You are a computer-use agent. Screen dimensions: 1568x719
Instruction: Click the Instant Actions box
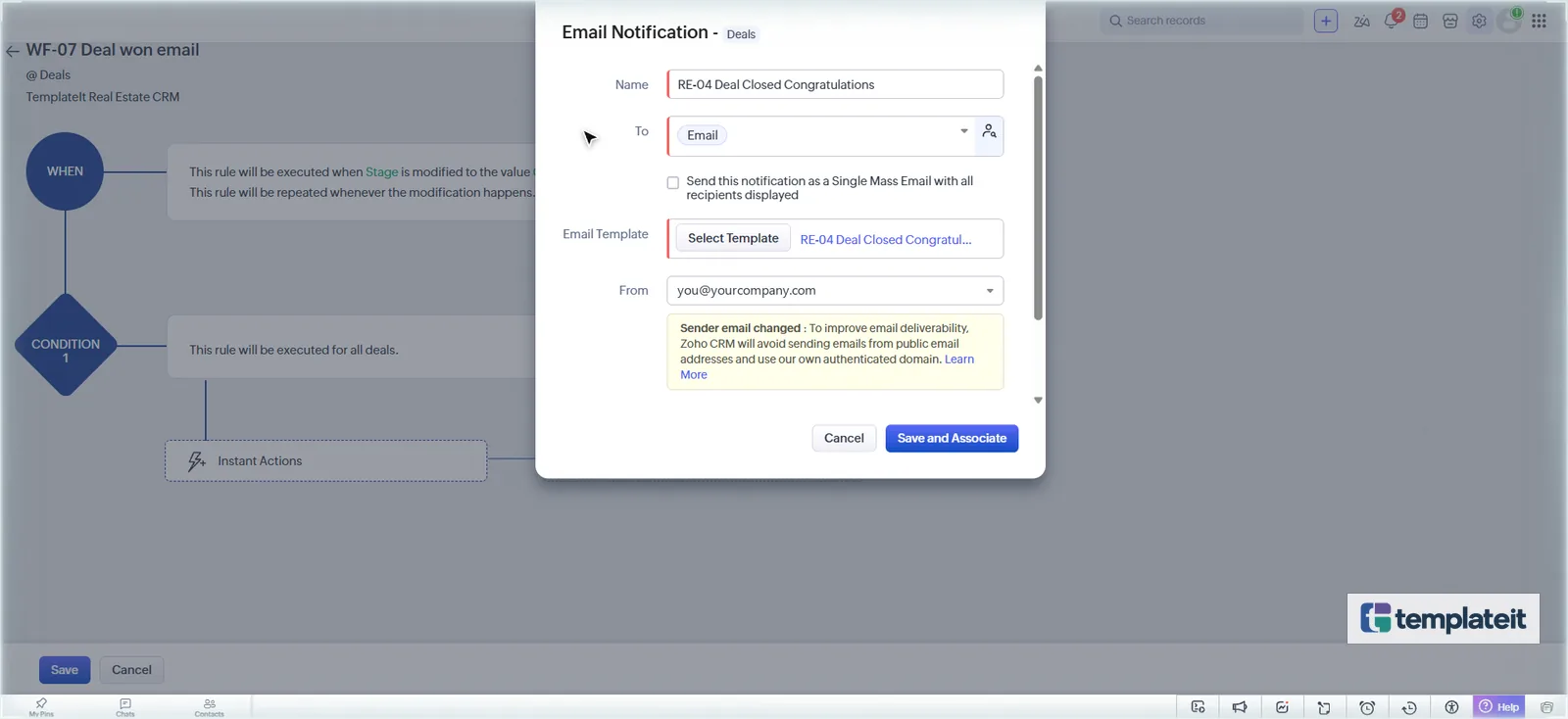(x=325, y=460)
